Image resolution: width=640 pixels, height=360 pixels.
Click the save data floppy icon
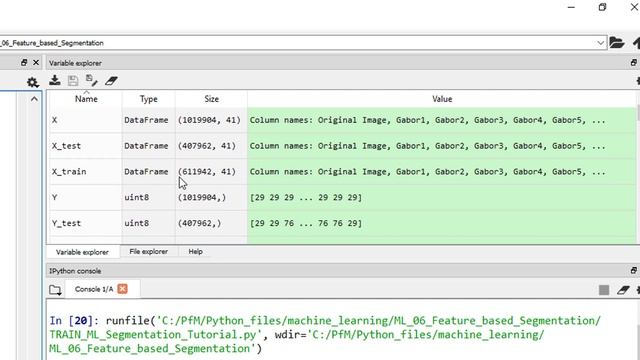[73, 80]
